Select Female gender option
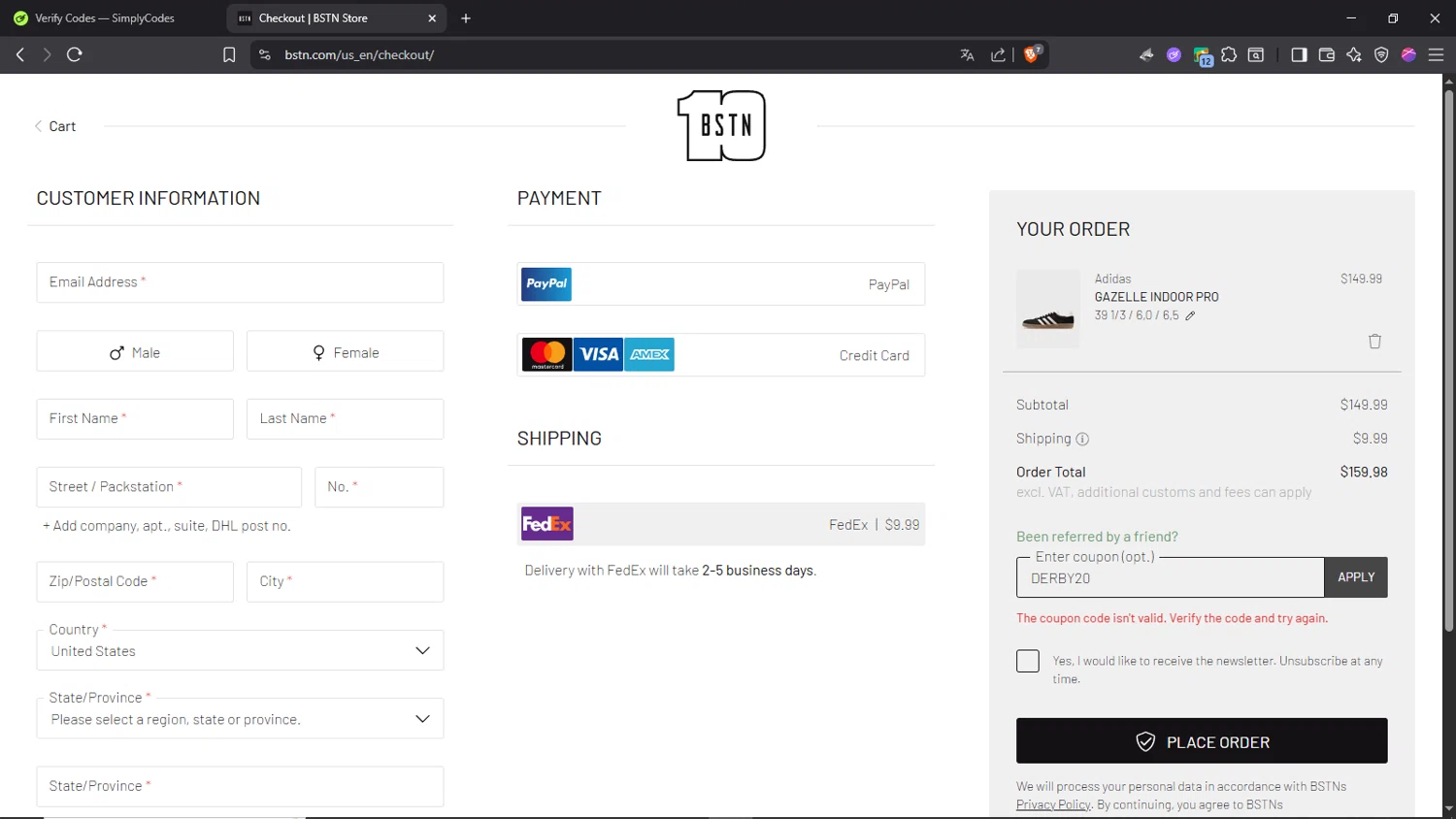 point(346,351)
